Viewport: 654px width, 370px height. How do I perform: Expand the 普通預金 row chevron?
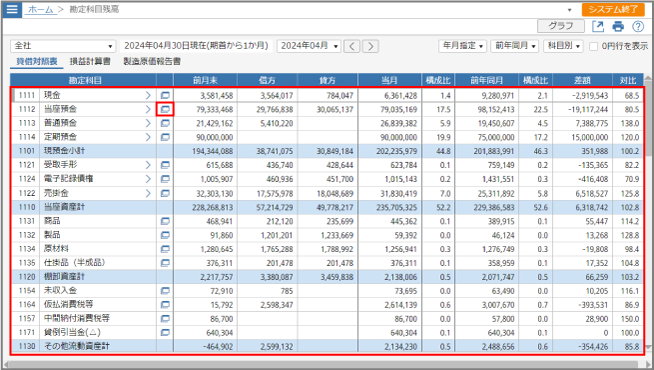148,123
